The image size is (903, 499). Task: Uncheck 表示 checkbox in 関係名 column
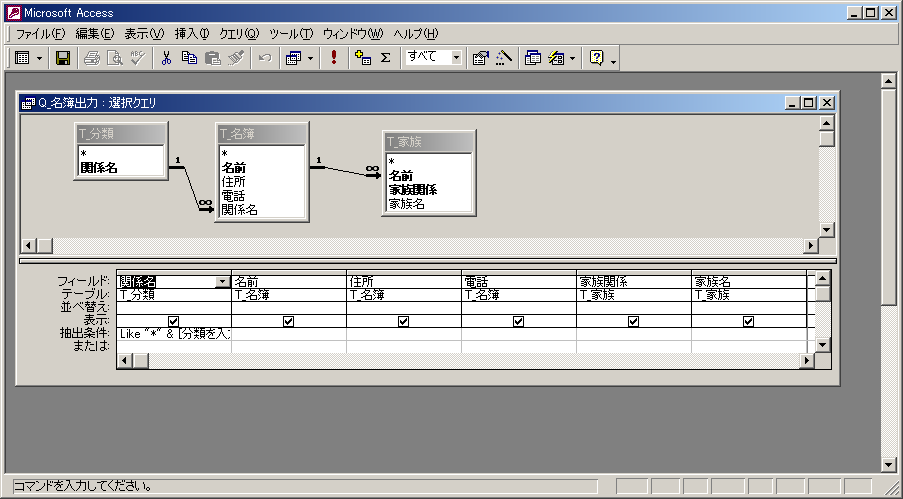(x=173, y=321)
